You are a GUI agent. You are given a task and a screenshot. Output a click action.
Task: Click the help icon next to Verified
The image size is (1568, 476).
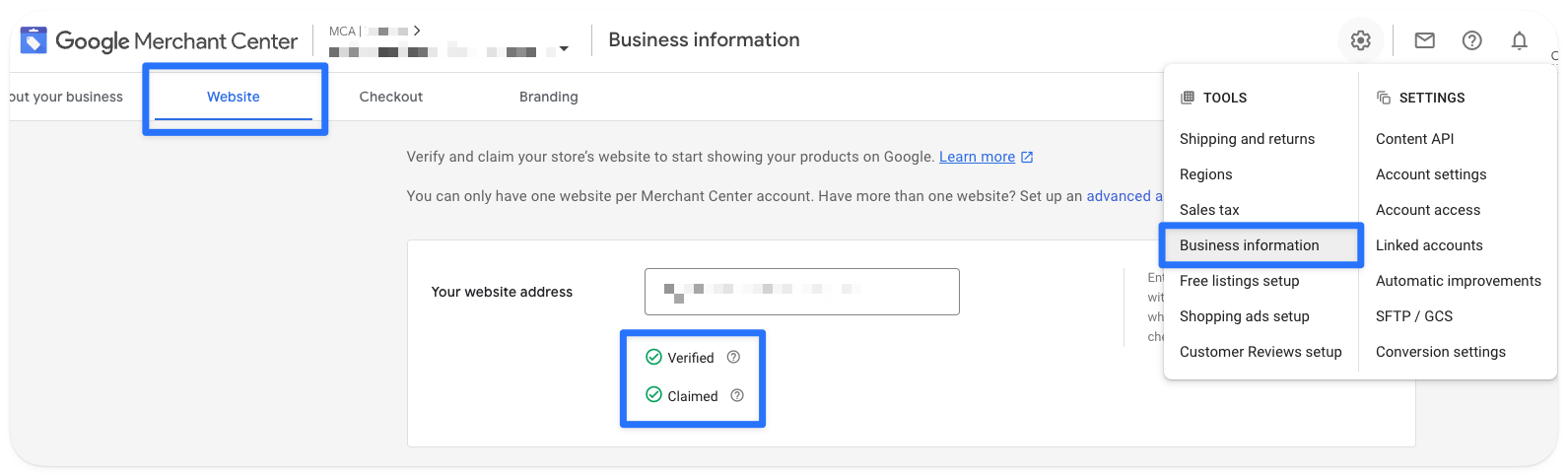(x=733, y=358)
